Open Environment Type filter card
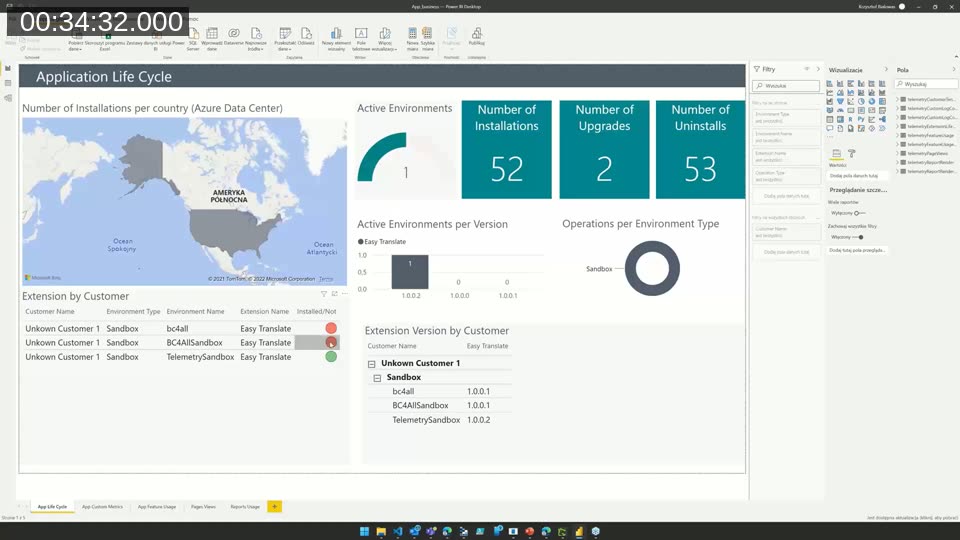The height and width of the screenshot is (540, 960). pyautogui.click(x=786, y=117)
